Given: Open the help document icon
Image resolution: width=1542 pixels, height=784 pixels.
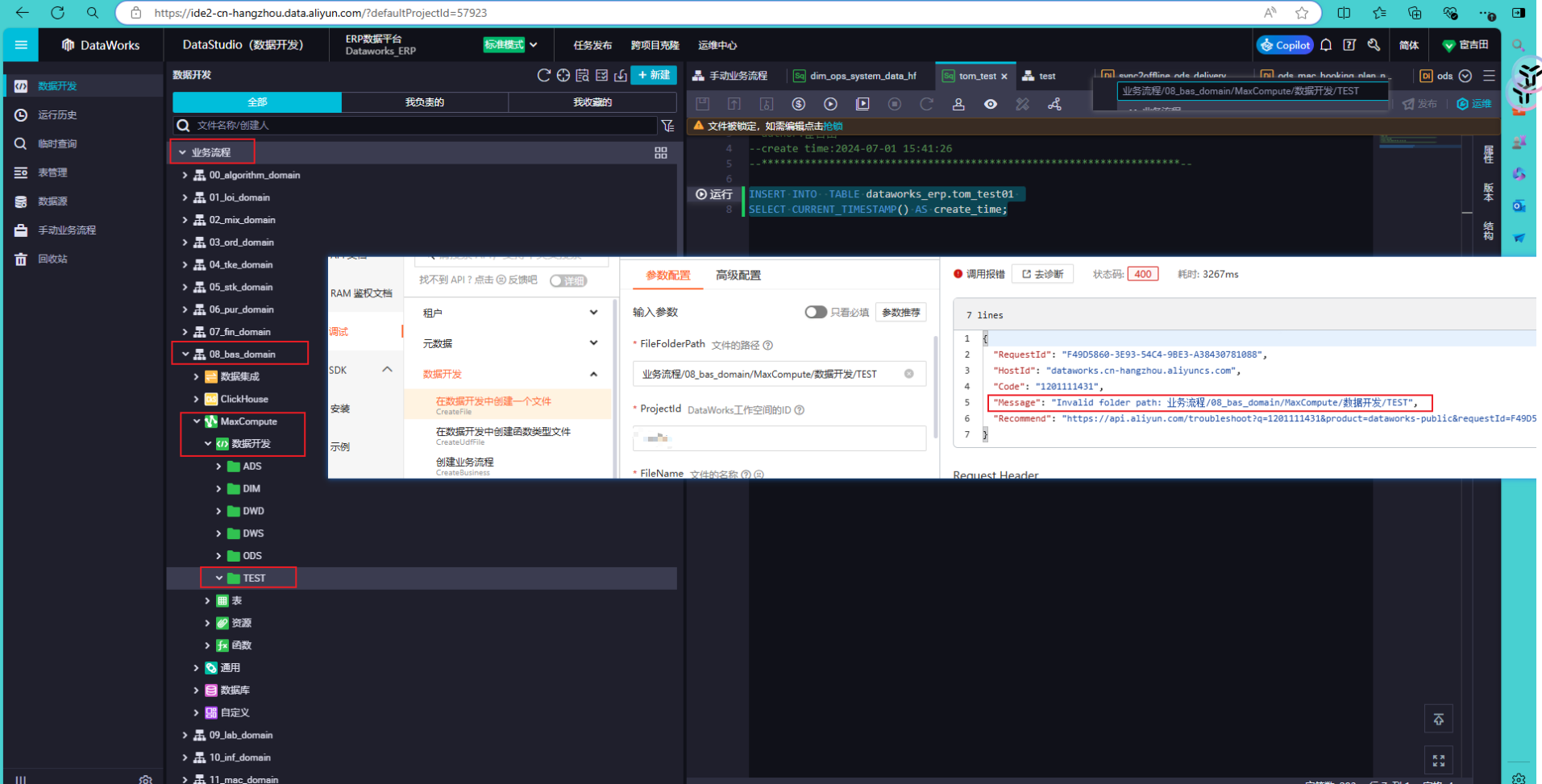Looking at the screenshot, I should click(1349, 45).
